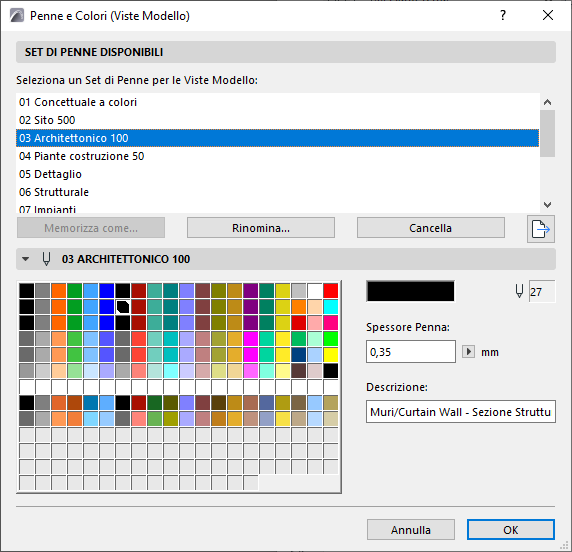Click the Annulla button

[411, 529]
